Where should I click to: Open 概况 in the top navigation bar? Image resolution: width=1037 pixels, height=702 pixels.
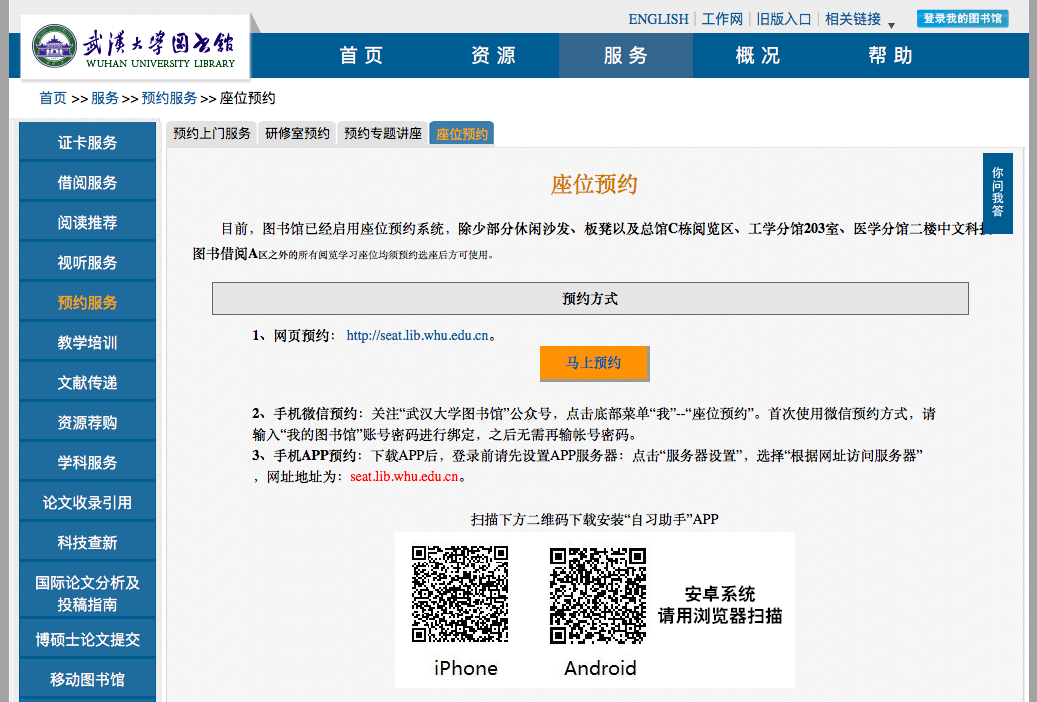click(758, 56)
